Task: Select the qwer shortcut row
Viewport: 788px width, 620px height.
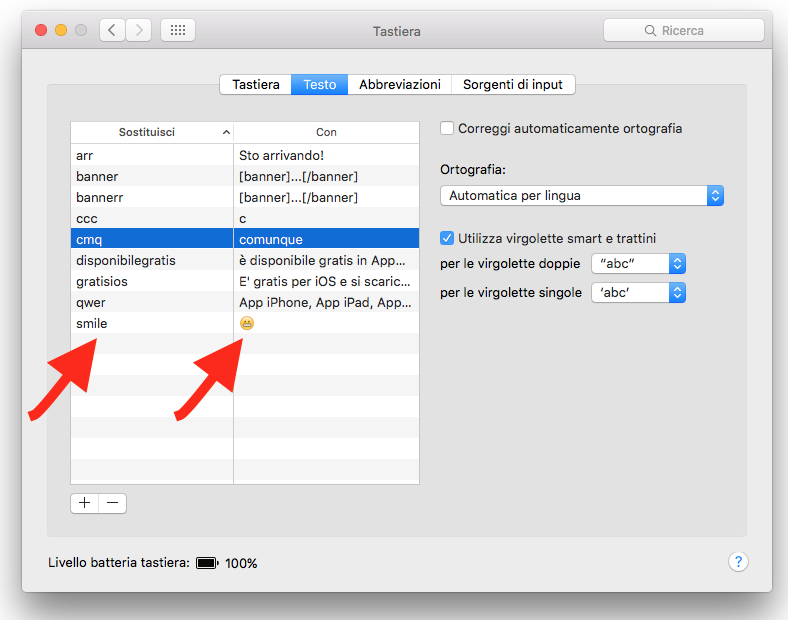Action: coord(245,302)
